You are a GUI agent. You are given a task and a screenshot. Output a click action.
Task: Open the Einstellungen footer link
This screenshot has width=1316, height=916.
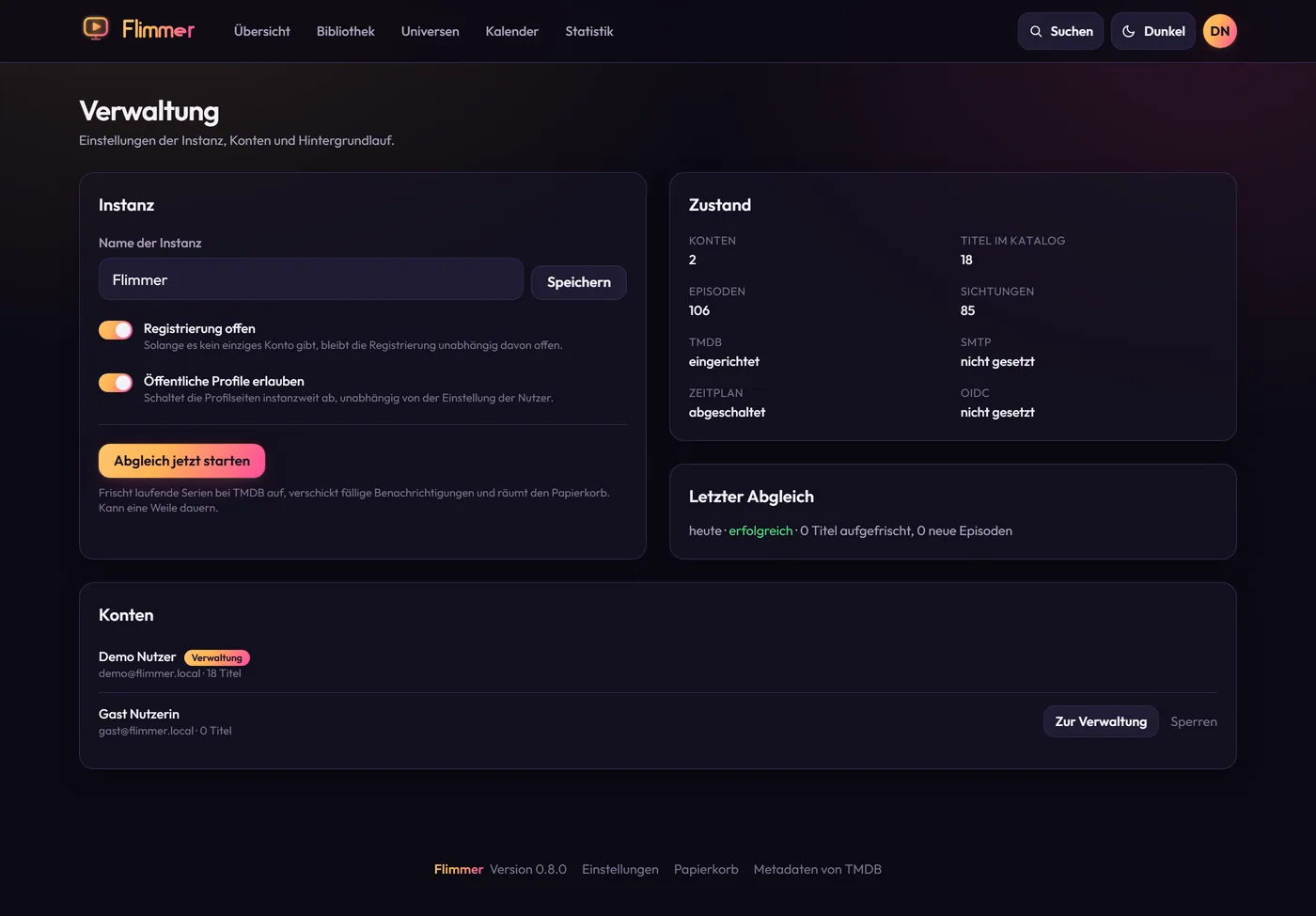point(620,869)
